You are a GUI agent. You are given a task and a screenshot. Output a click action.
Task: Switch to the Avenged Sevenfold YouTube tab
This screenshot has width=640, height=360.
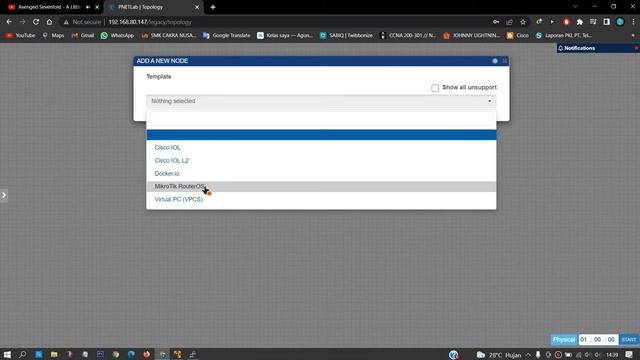pyautogui.click(x=49, y=7)
